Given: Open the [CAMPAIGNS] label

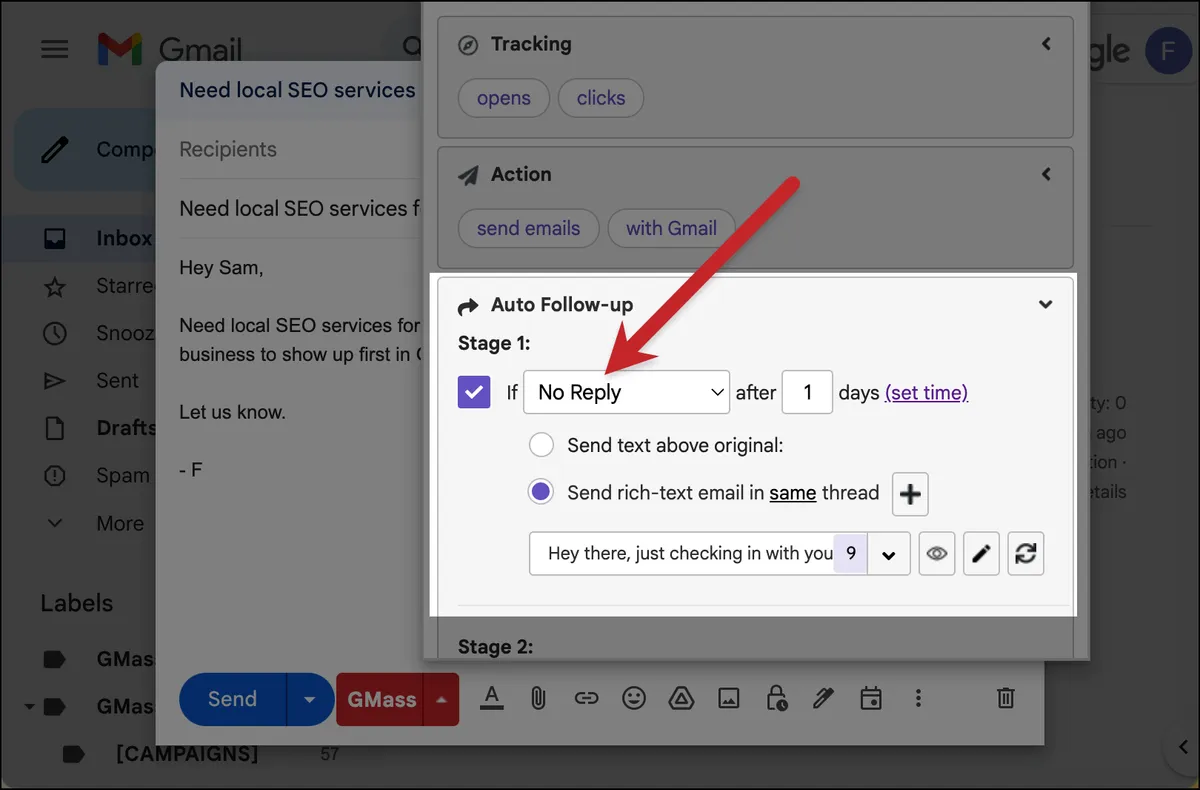Looking at the screenshot, I should pos(186,754).
